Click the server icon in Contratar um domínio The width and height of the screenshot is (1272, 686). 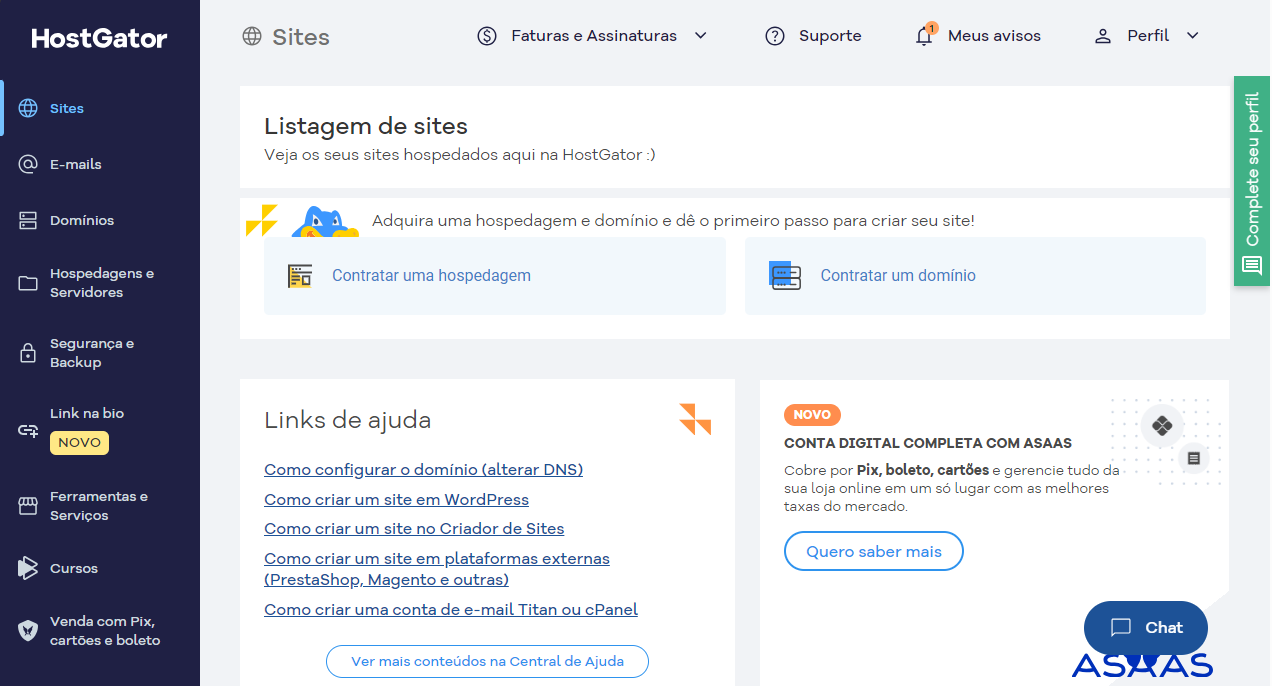click(x=786, y=276)
